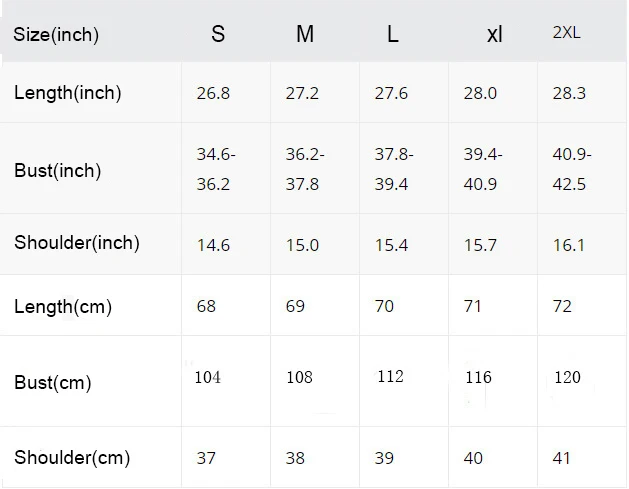Screen dimensions: 629x489
Task: Select the 36.2-37.8 bust range cell
Action: click(x=305, y=170)
